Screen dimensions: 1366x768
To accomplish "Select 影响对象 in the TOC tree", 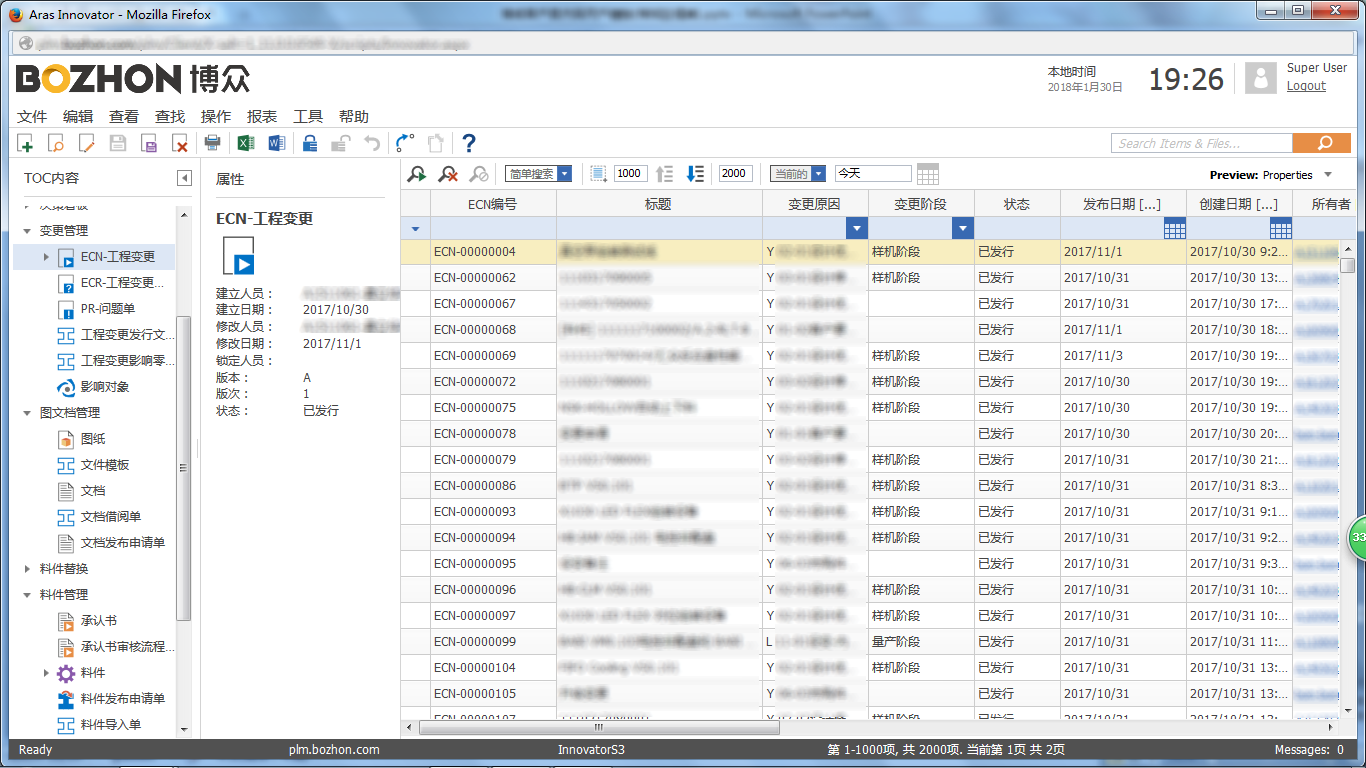I will (105, 387).
